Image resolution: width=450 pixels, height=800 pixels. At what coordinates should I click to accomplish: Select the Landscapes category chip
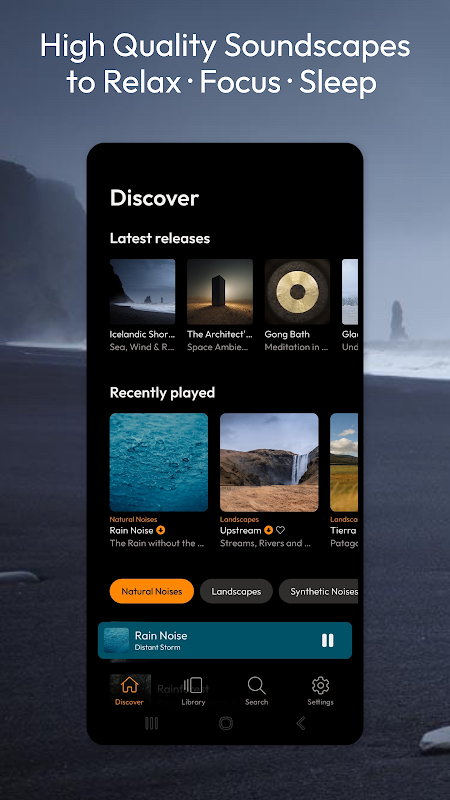(x=236, y=591)
